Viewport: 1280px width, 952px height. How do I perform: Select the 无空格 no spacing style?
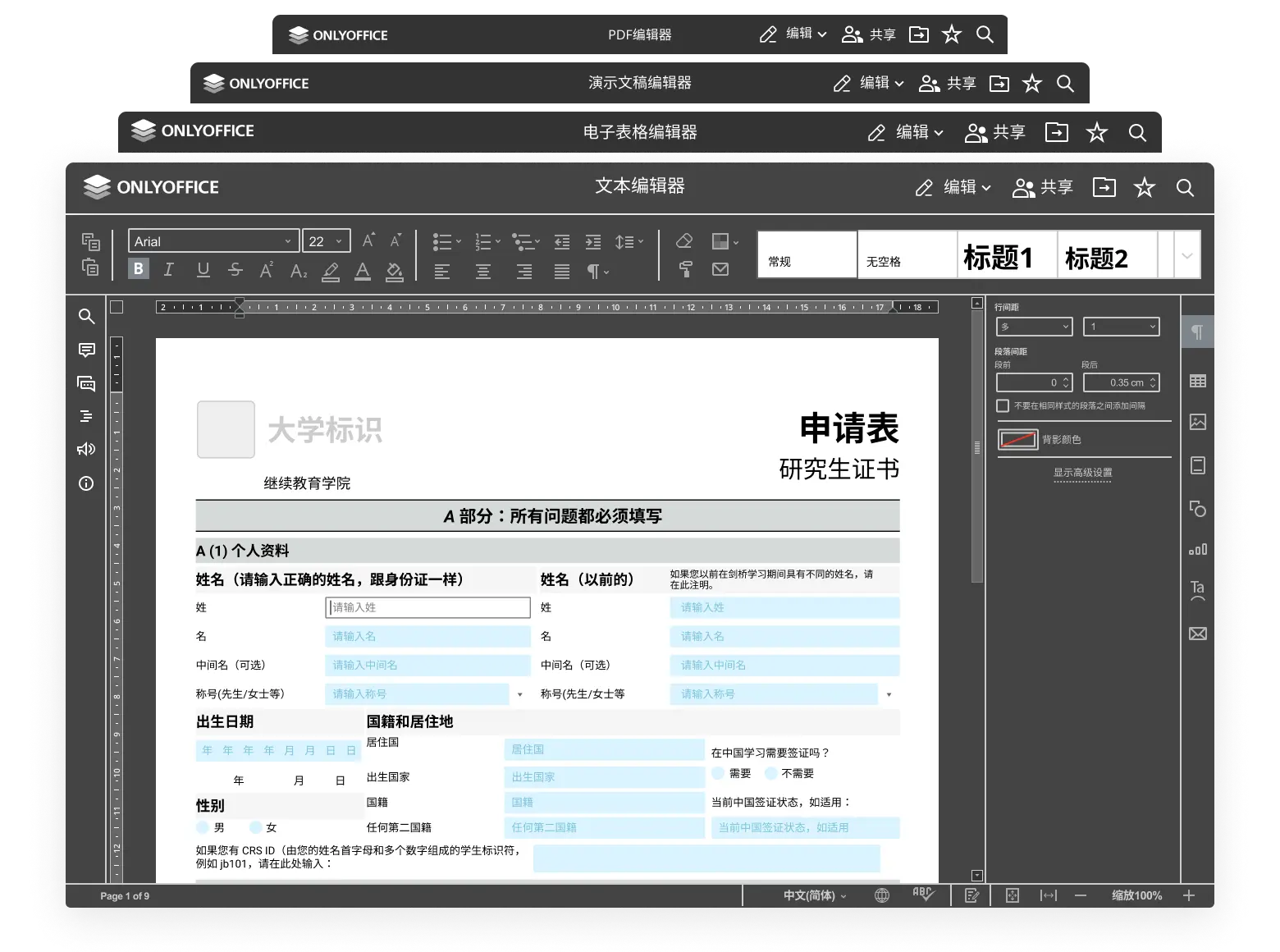907,254
